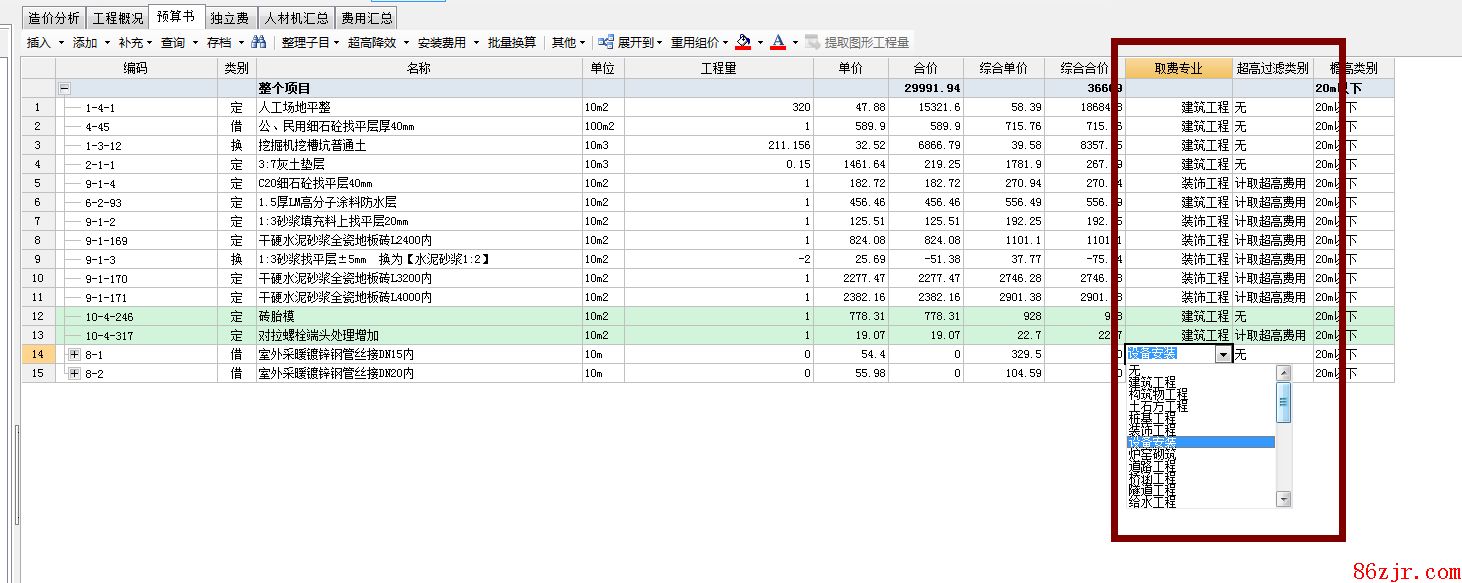Switch to the 人材机汇总 tab
1462x583 pixels.
296,18
